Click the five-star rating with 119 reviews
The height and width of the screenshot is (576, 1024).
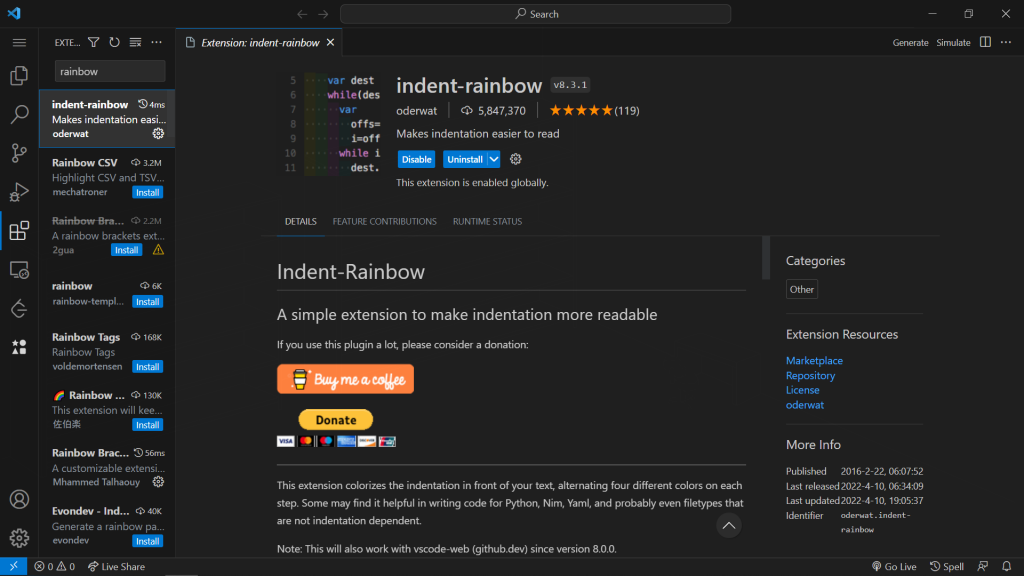click(594, 110)
